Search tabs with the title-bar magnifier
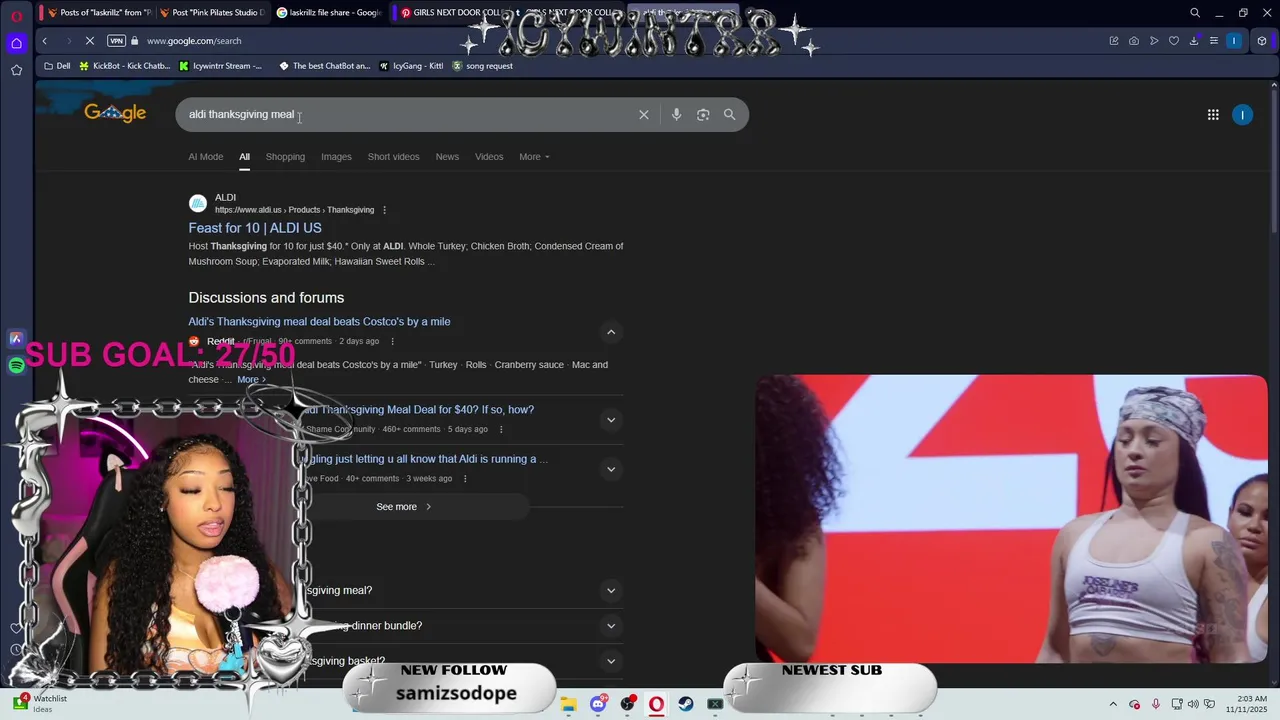This screenshot has height=720, width=1280. (1195, 13)
